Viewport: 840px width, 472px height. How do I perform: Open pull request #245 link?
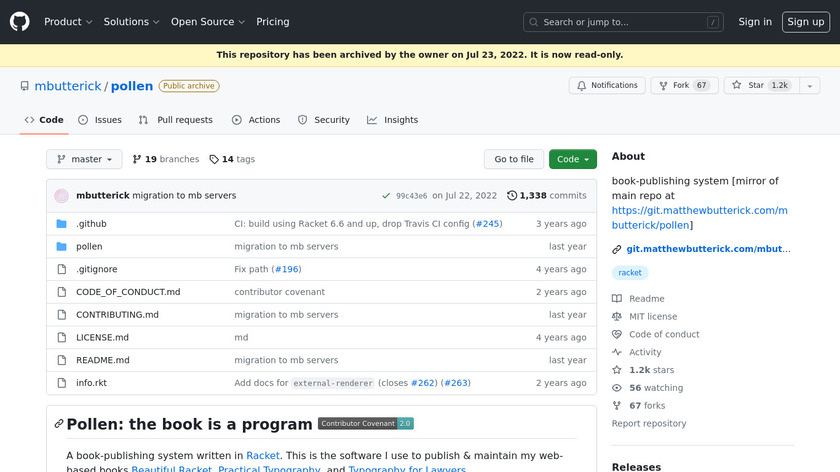pyautogui.click(x=488, y=224)
